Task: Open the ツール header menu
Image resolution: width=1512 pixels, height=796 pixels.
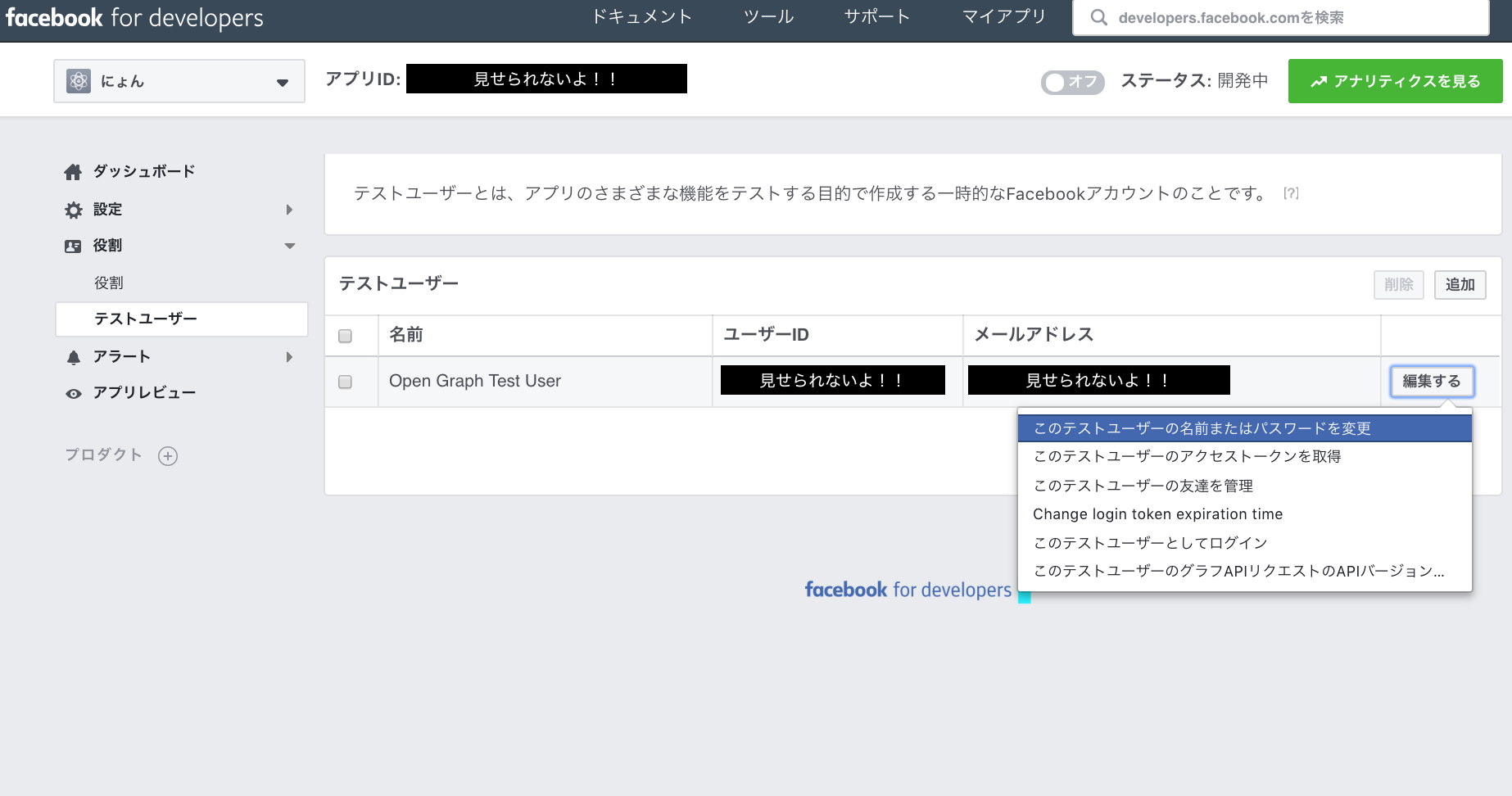Action: 768,17
